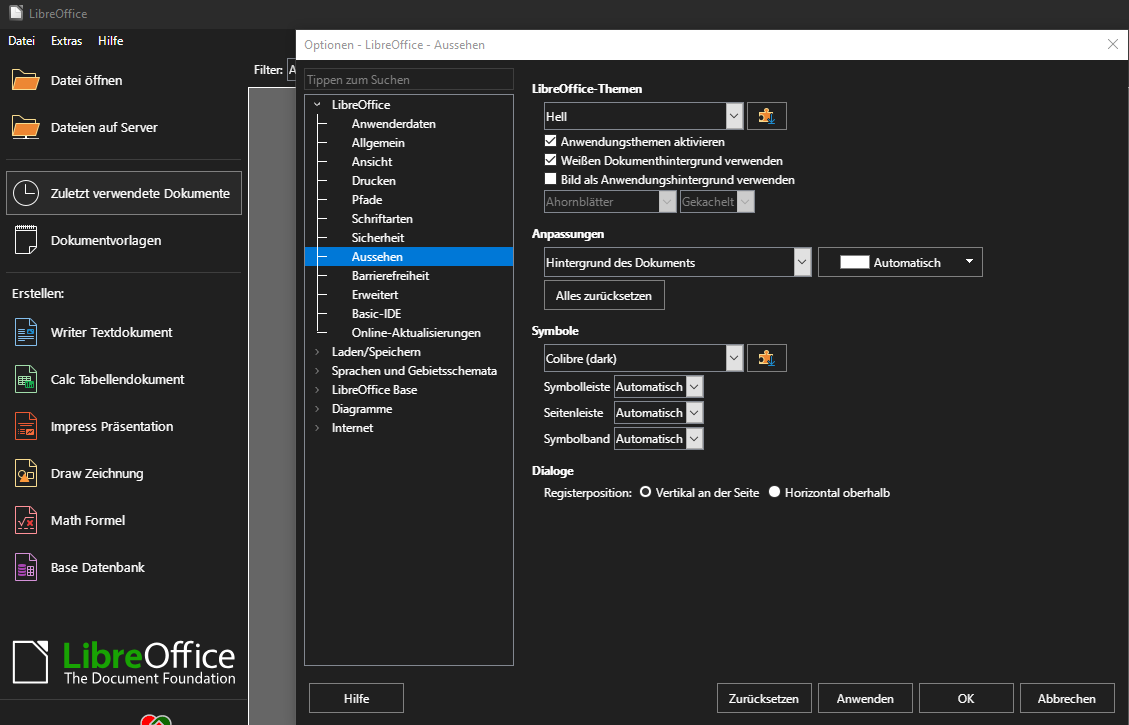Select Horizontal oberhalb radio button
Image resolution: width=1129 pixels, height=725 pixels.
pos(775,492)
